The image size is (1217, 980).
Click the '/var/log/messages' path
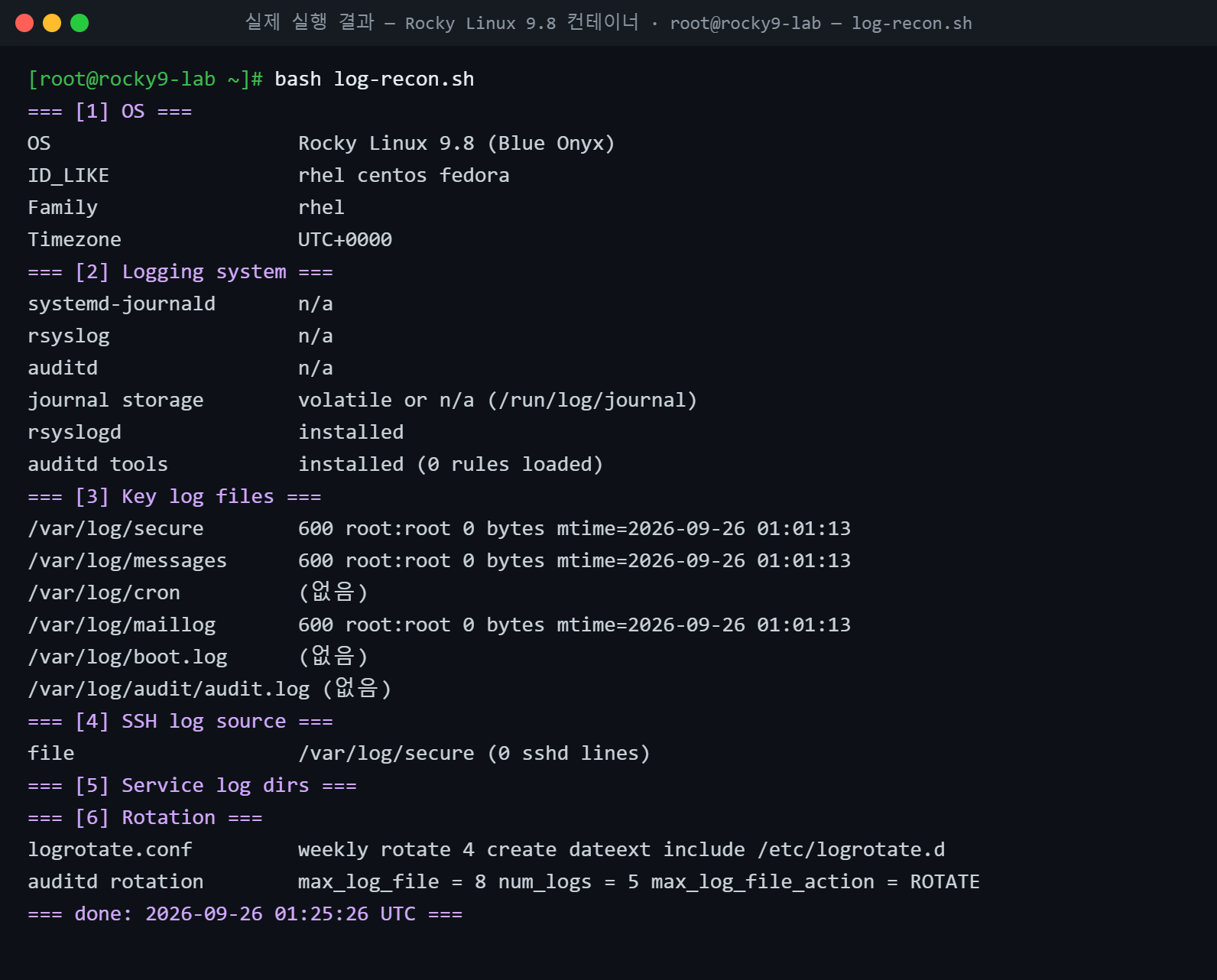128,561
